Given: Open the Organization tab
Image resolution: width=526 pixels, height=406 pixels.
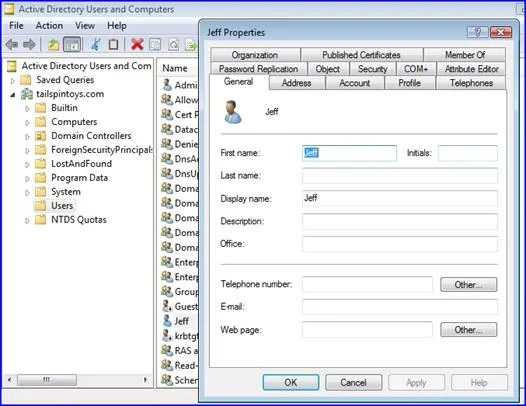Looking at the screenshot, I should [255, 55].
